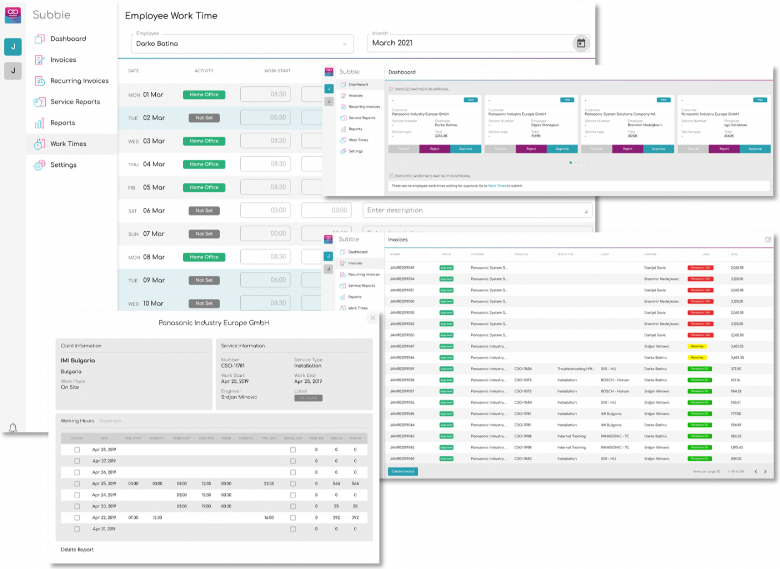The image size is (780, 569).
Task: Click Invoices icon in the Dashboard window sidebar
Action: pyautogui.click(x=343, y=95)
